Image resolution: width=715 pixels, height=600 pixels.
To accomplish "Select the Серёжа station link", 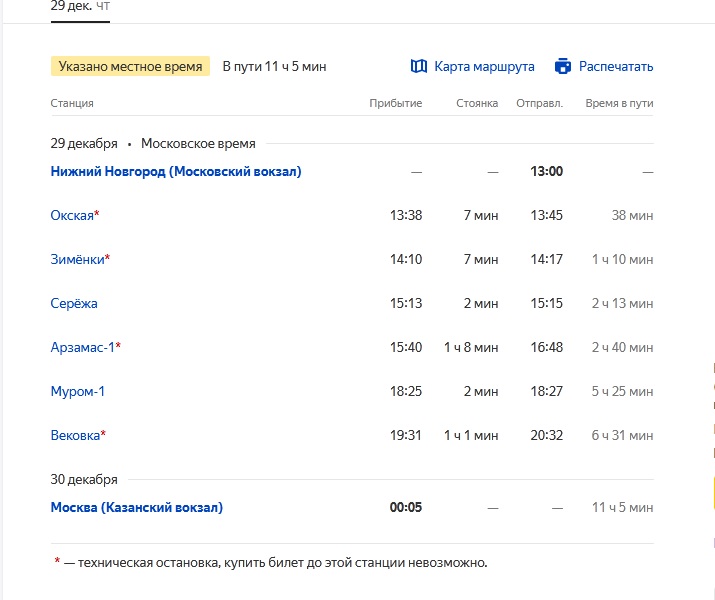I will [74, 303].
